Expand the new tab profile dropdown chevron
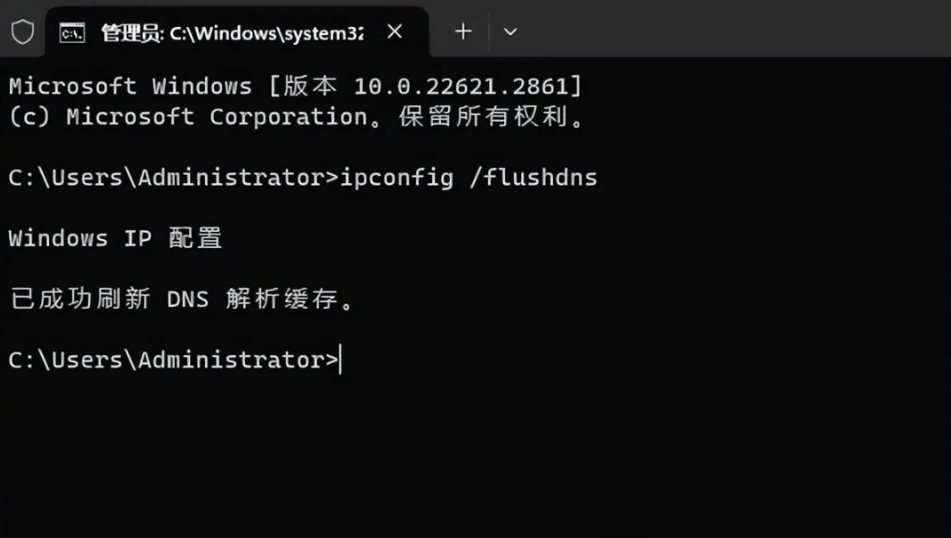 click(x=510, y=32)
